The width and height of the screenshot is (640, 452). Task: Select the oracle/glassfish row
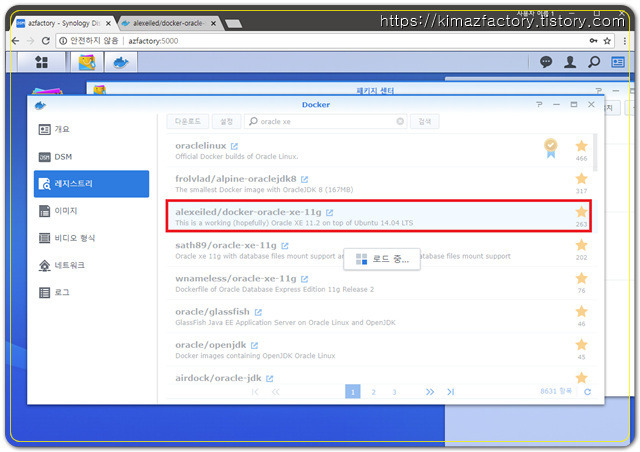[x=380, y=316]
